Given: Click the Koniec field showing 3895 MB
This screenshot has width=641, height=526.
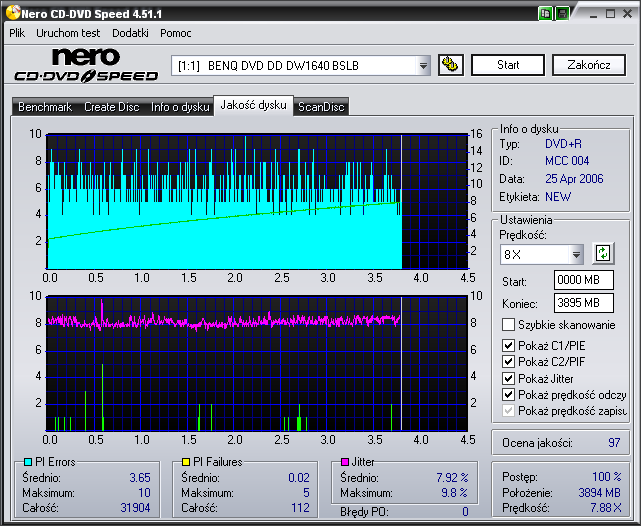Looking at the screenshot, I should pyautogui.click(x=584, y=303).
